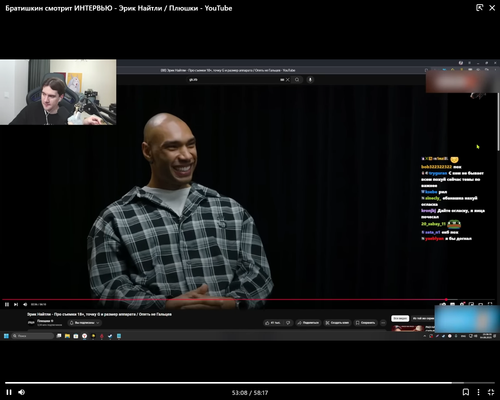The height and width of the screenshot is (400, 500).
Task: Open video in pop-out window icon
Action: tap(479, 8)
